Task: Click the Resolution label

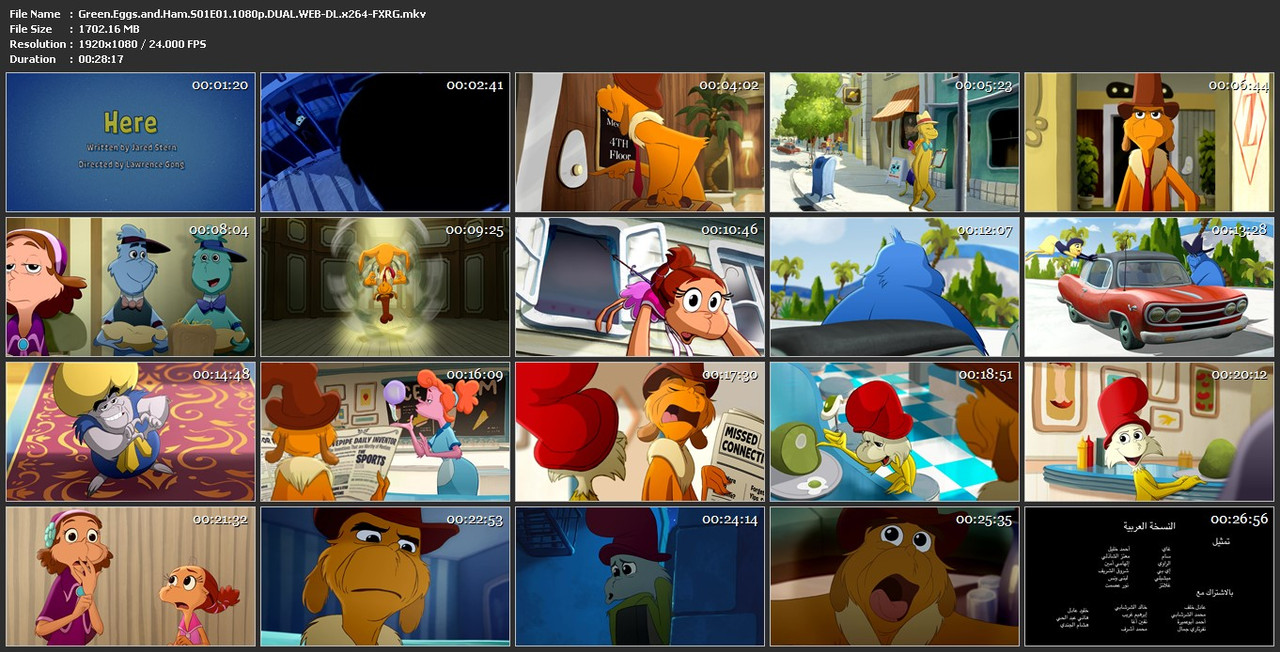Action: tap(38, 44)
